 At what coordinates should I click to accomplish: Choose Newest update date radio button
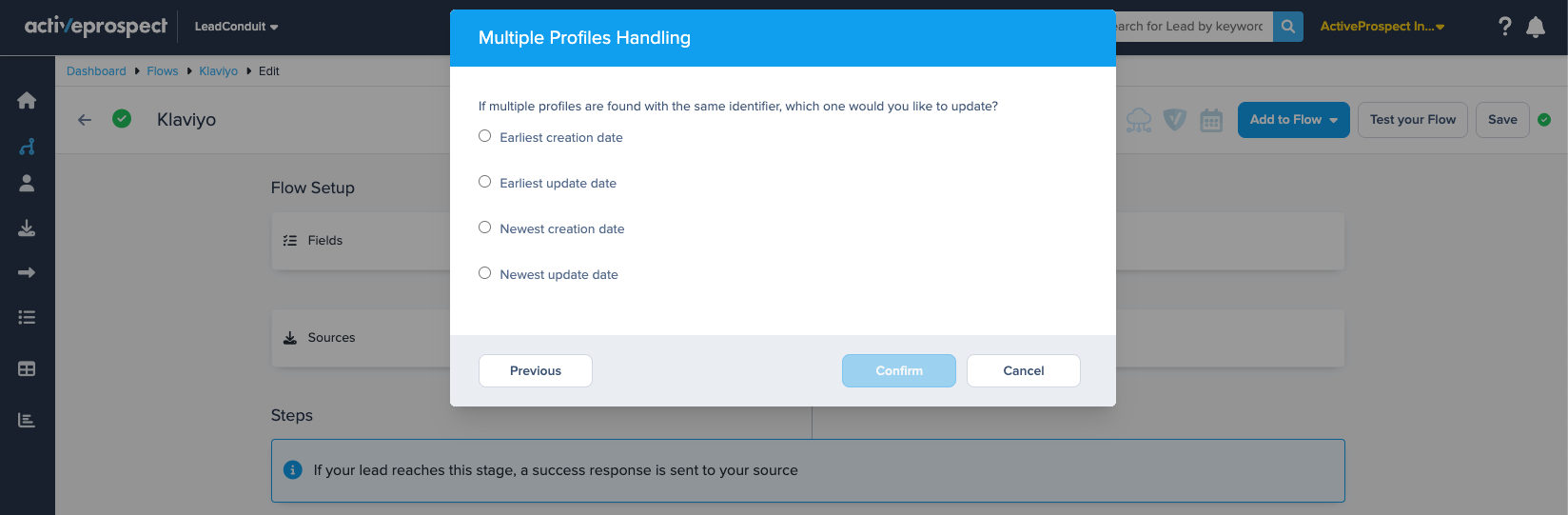coord(485,273)
